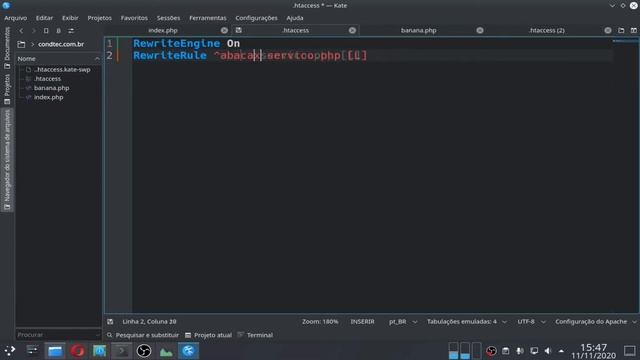
Task: Go forward in filesystem browser
Action: coord(33,31)
